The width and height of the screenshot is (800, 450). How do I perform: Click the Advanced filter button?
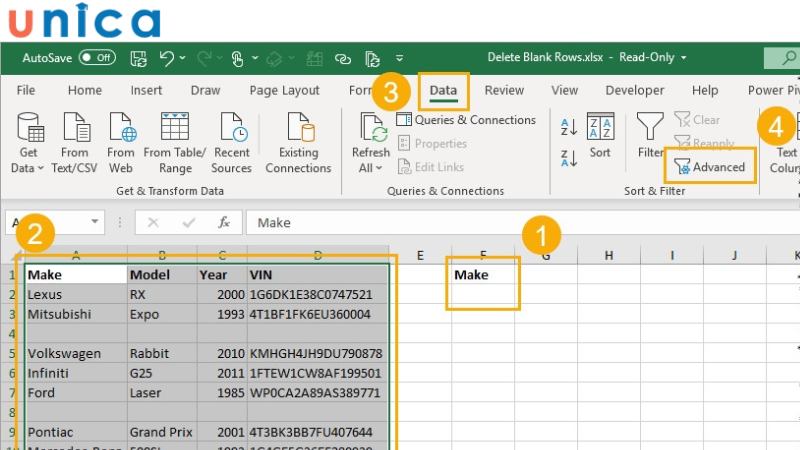pos(711,167)
